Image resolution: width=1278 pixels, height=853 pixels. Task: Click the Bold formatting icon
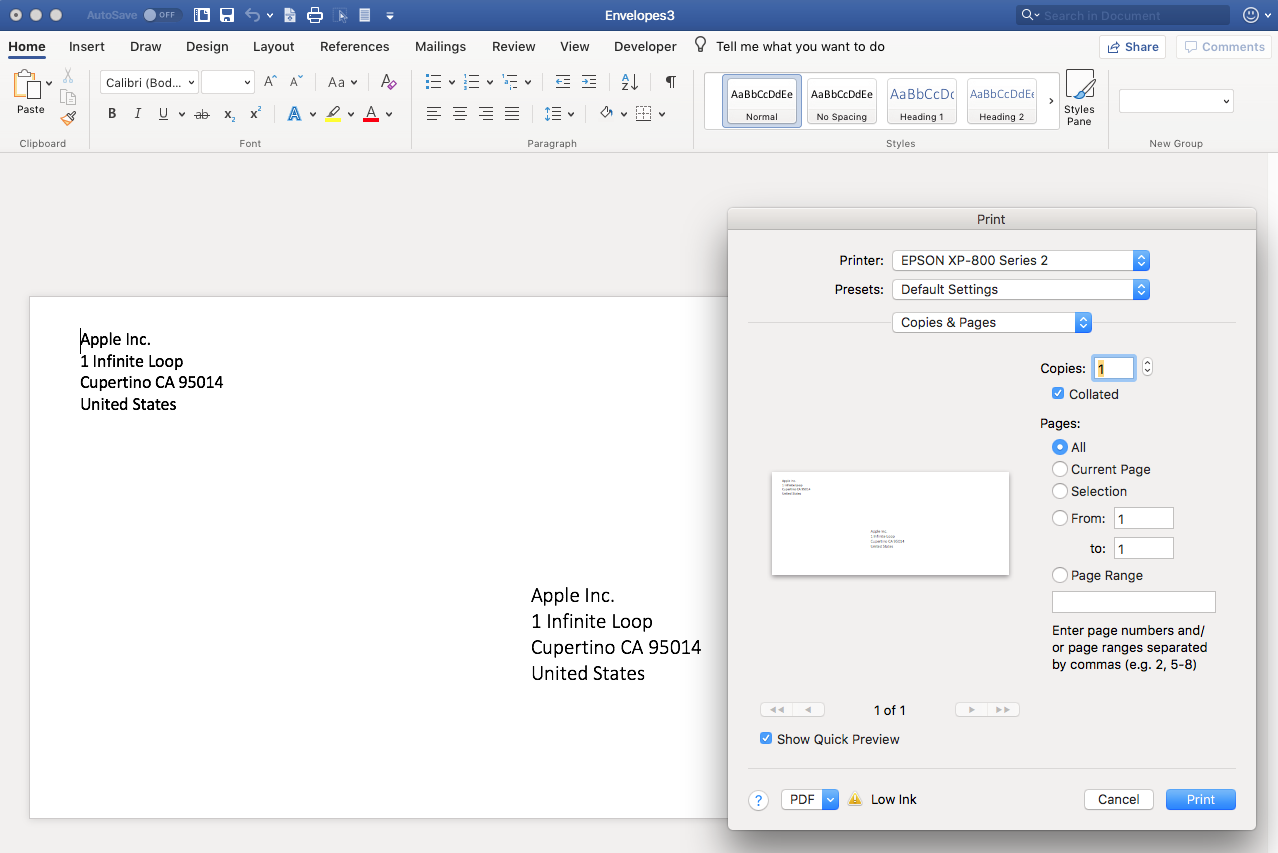(x=112, y=114)
